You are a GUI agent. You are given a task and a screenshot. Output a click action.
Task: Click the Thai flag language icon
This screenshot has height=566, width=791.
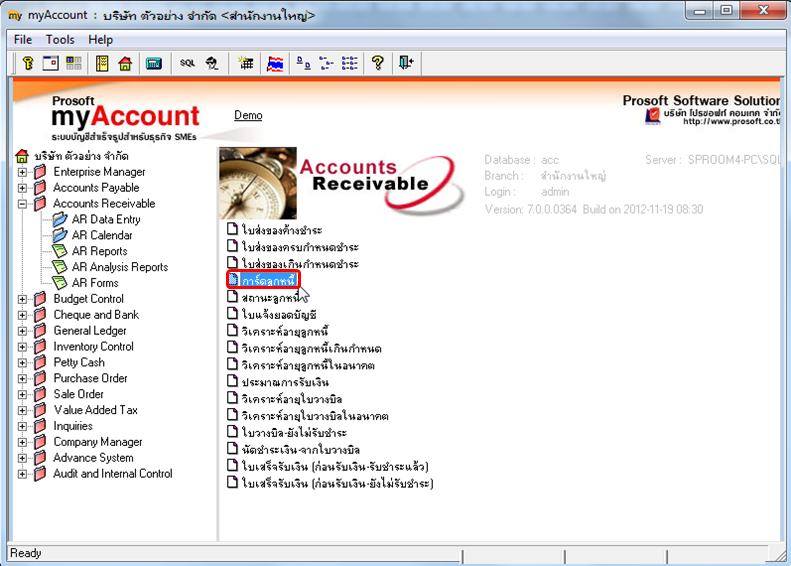(x=275, y=64)
